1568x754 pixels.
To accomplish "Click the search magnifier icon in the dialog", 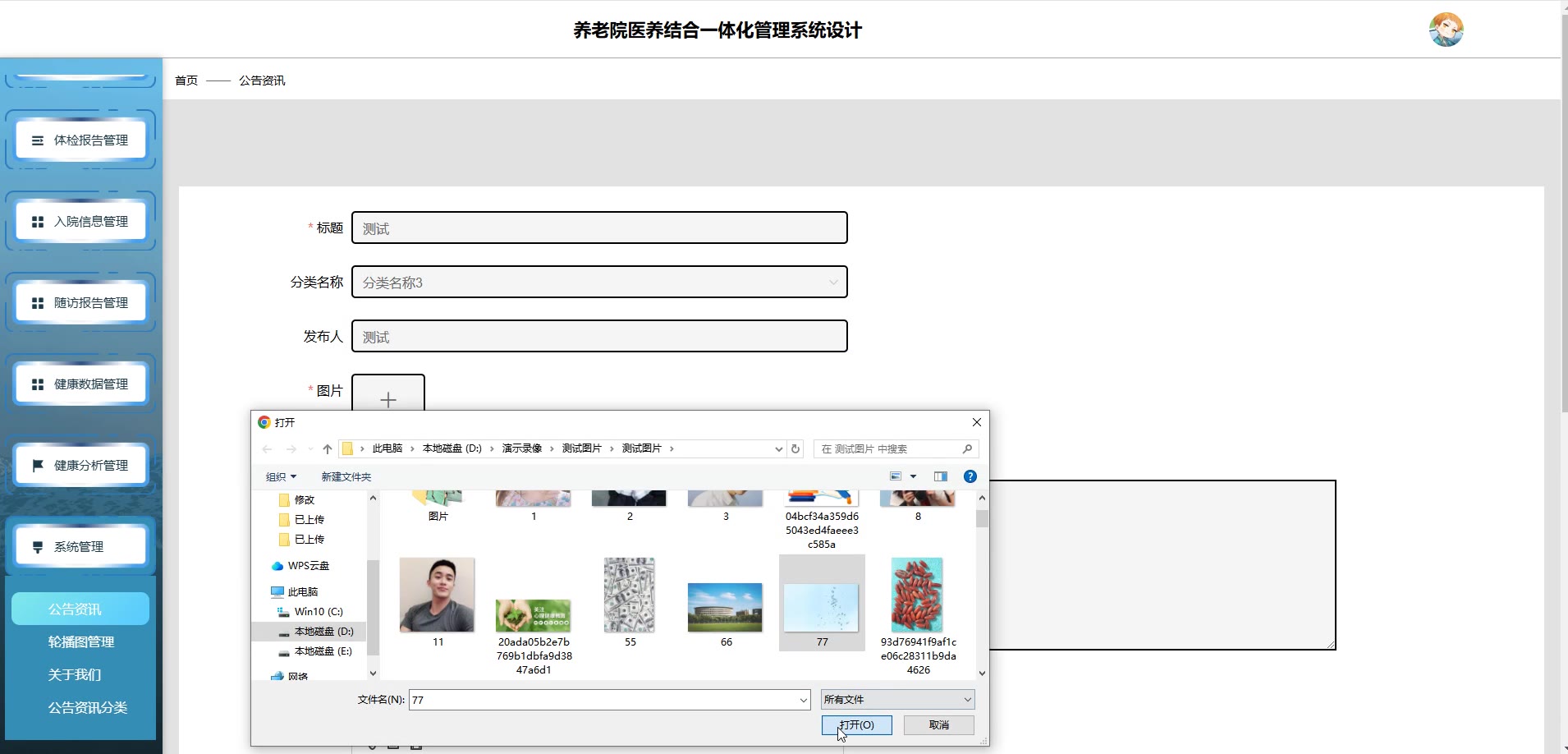I will point(967,448).
